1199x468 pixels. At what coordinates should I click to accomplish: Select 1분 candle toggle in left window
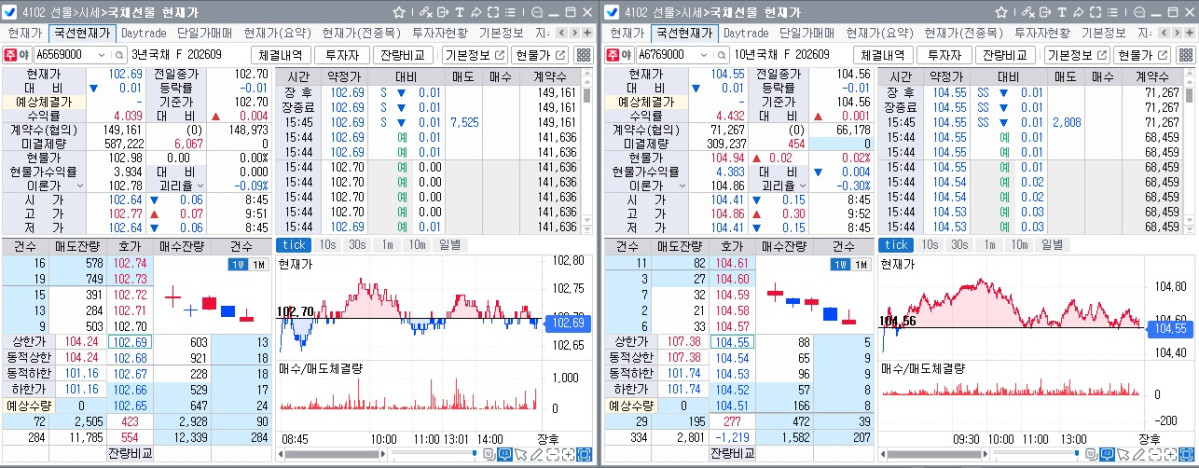tap(238, 265)
